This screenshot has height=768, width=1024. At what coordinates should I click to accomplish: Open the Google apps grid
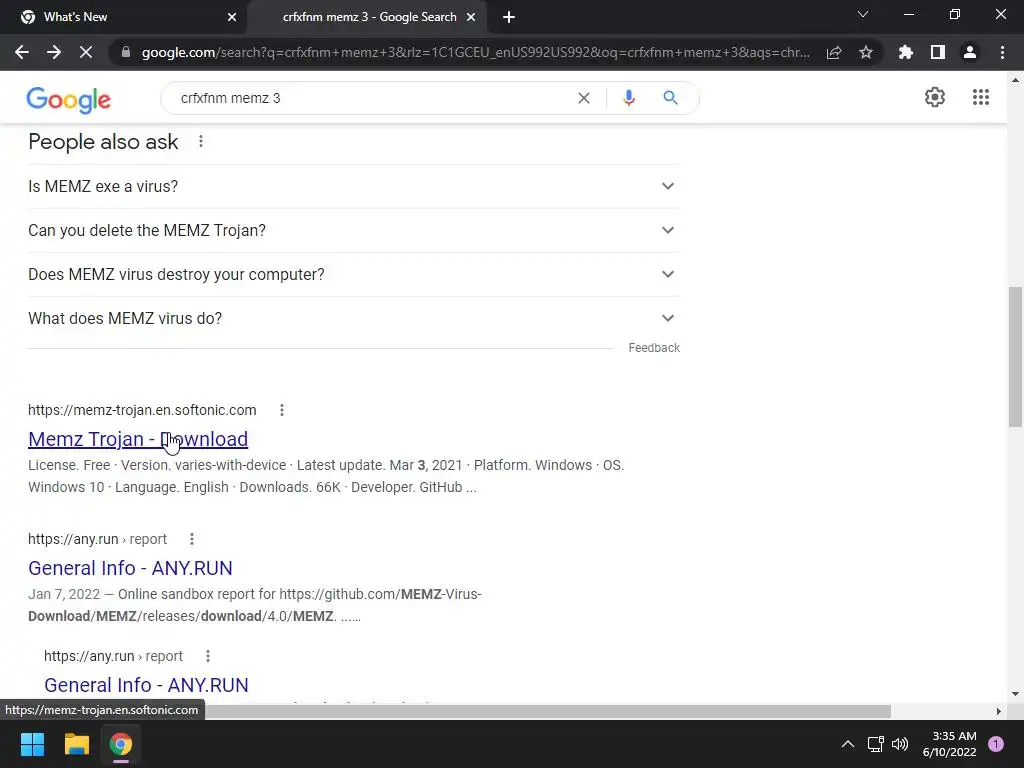click(x=981, y=97)
